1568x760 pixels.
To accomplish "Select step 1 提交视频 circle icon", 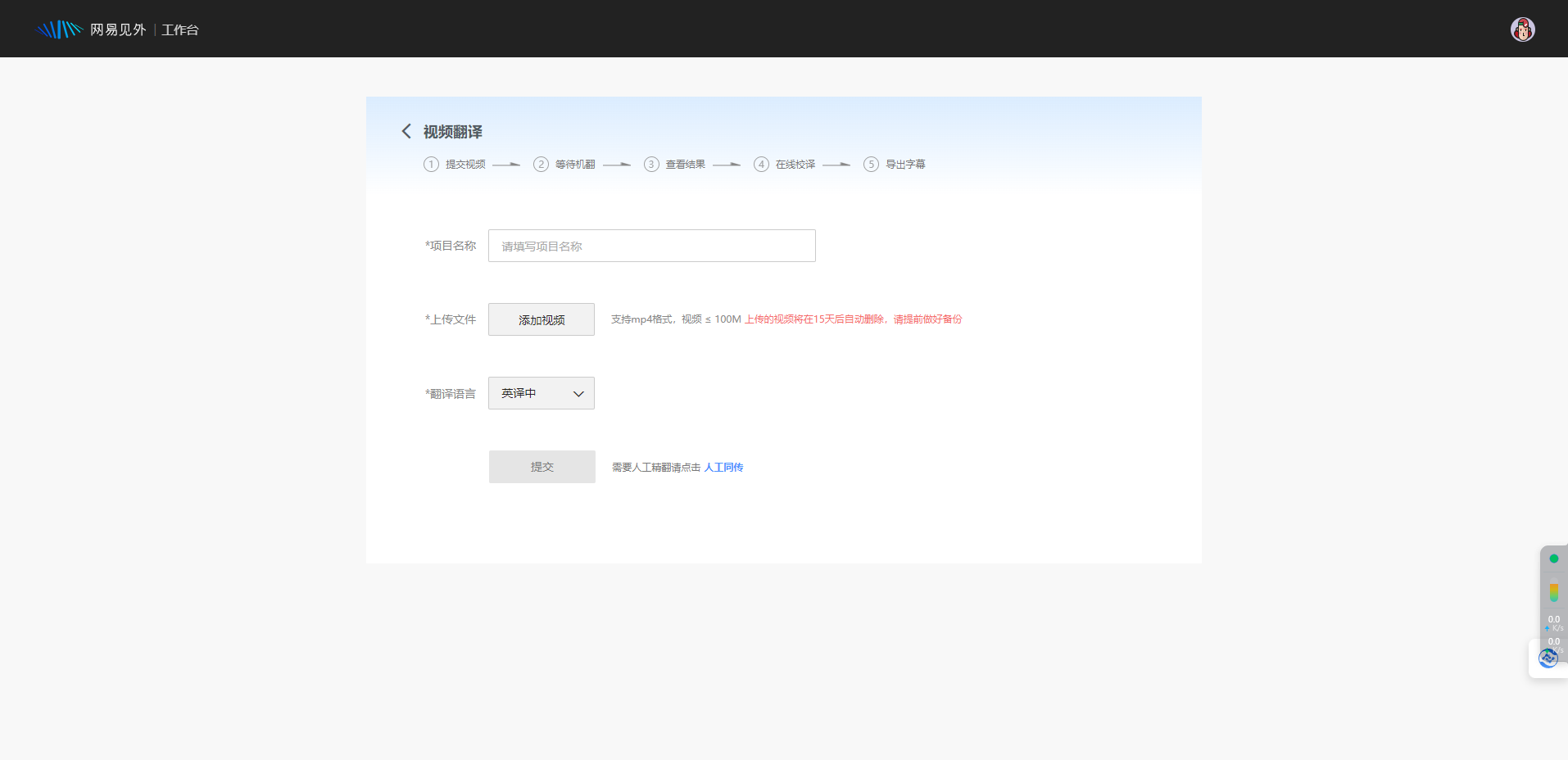I will coord(431,164).
